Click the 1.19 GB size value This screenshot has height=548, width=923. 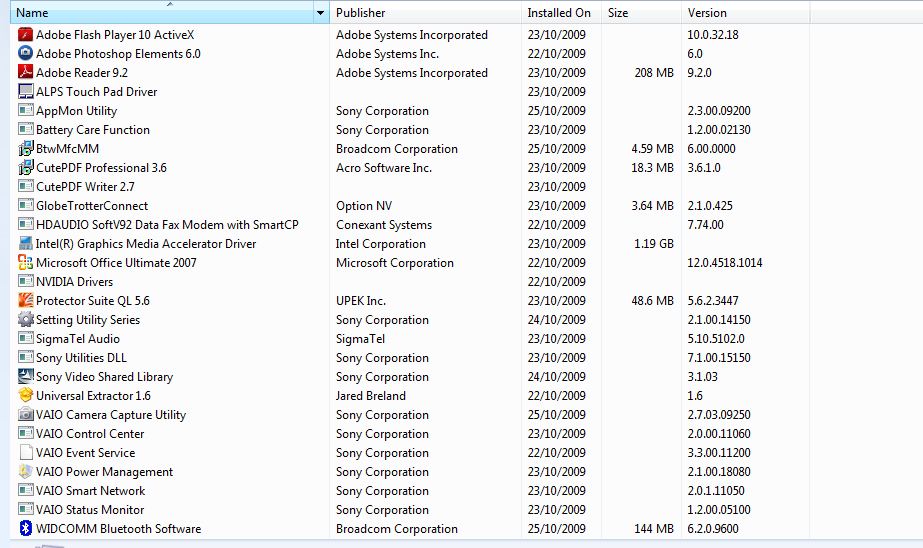654,244
